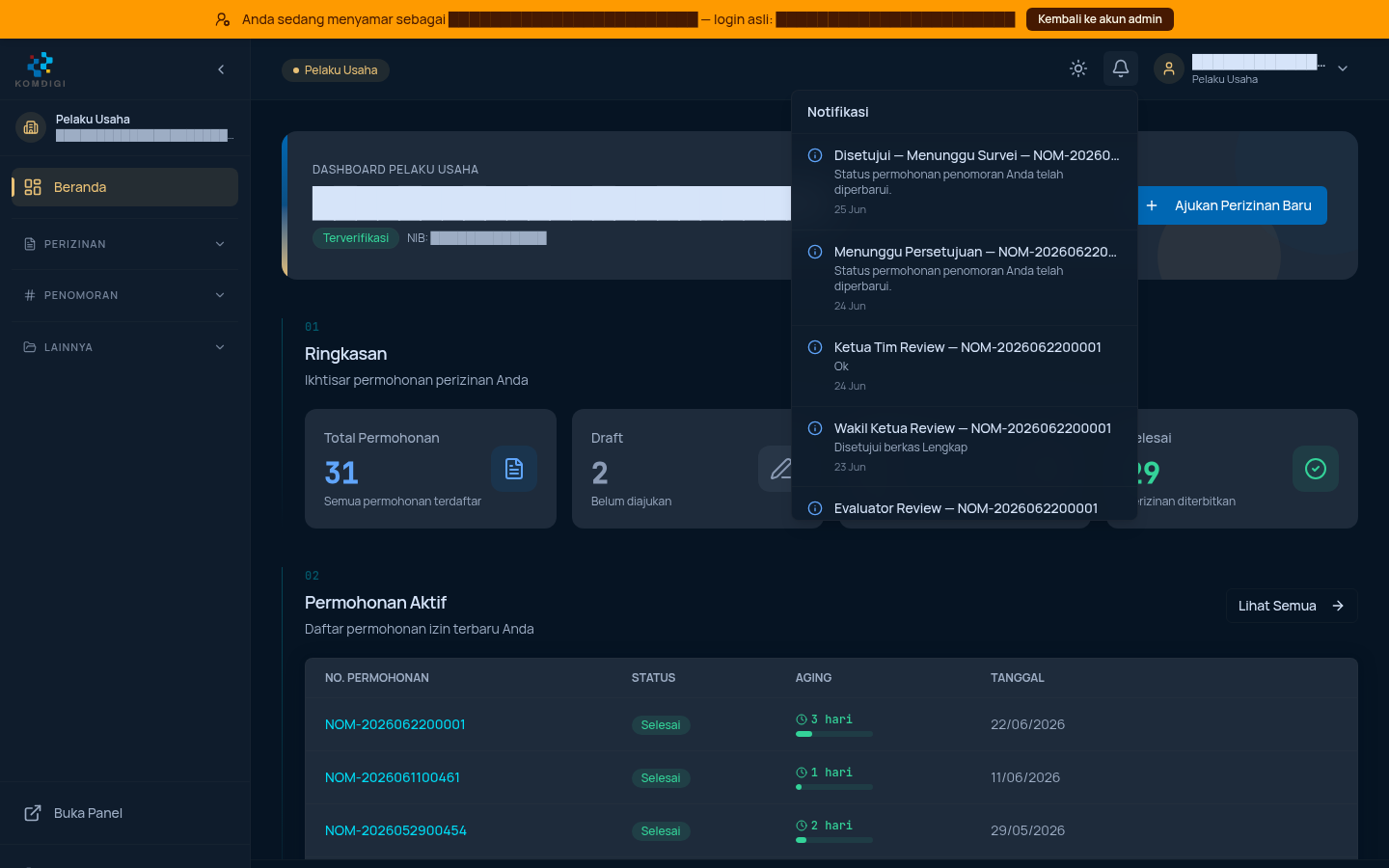Expand the user account dropdown chevron

tap(1343, 68)
